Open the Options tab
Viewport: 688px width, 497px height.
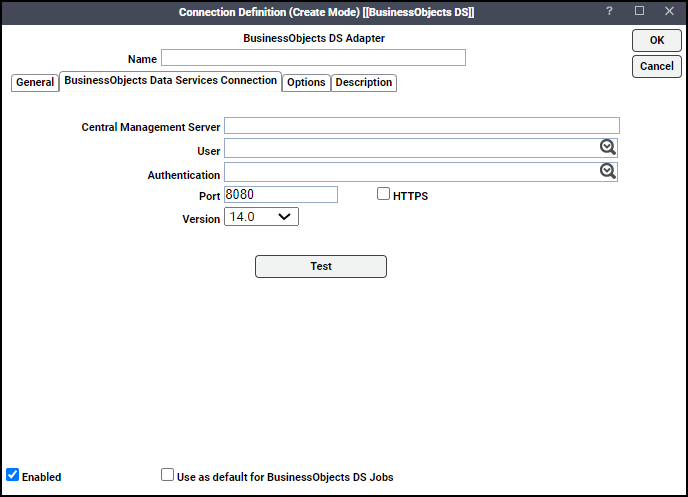(306, 82)
